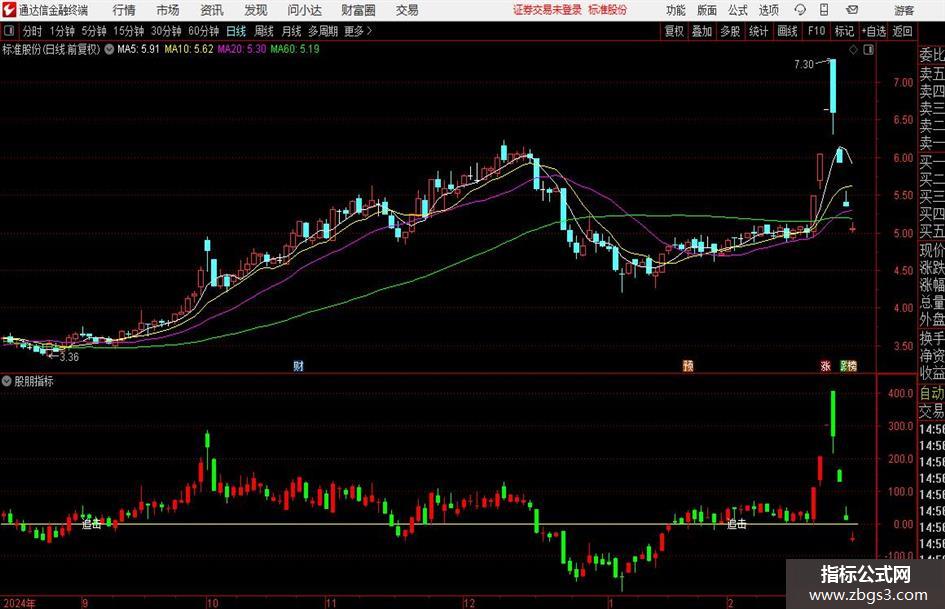The width and height of the screenshot is (945, 609).
Task: Open the 资讯 menu
Action: [212, 10]
